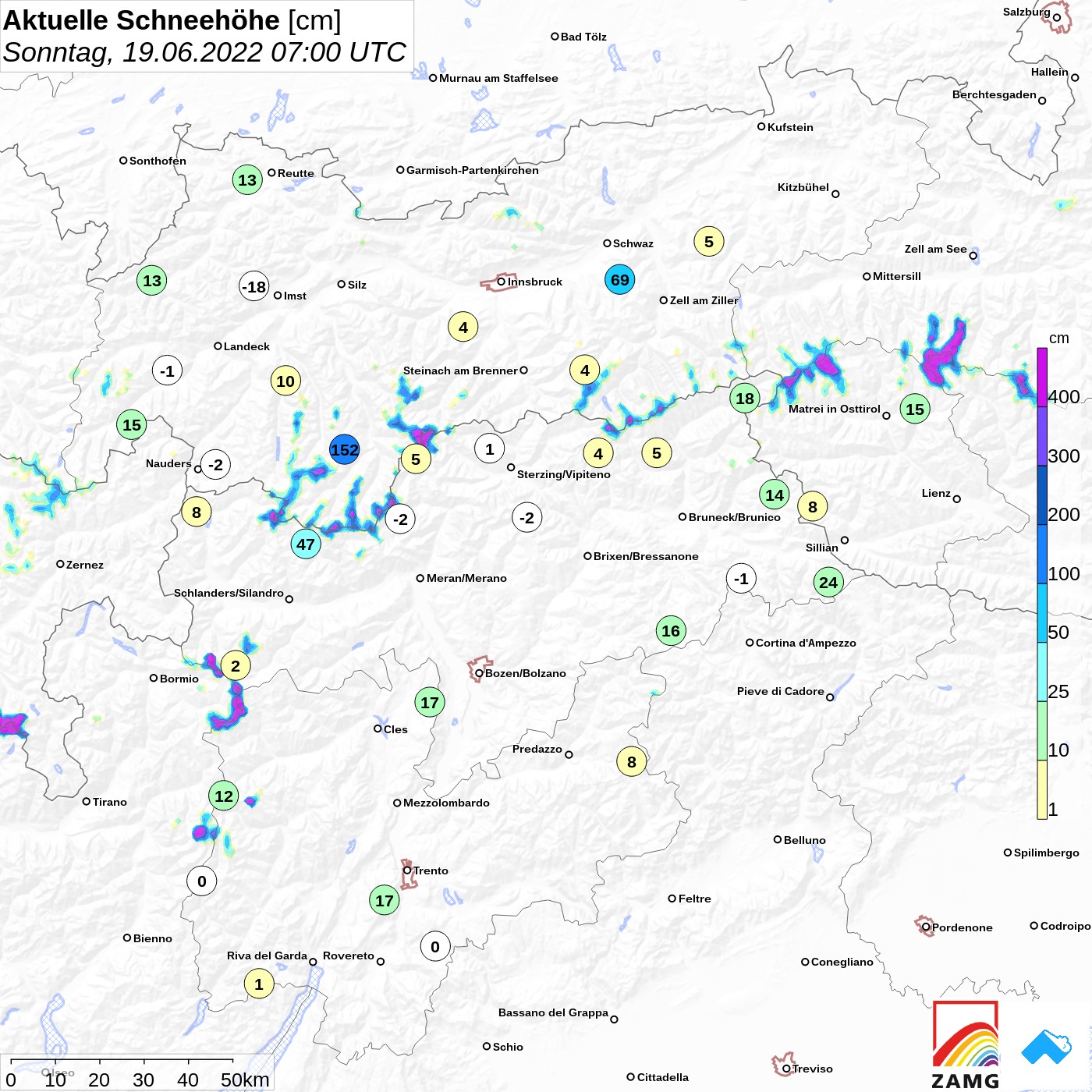The height and width of the screenshot is (1092, 1092).
Task: Click the 'Bassano del Grappa' label
Action: [553, 1012]
